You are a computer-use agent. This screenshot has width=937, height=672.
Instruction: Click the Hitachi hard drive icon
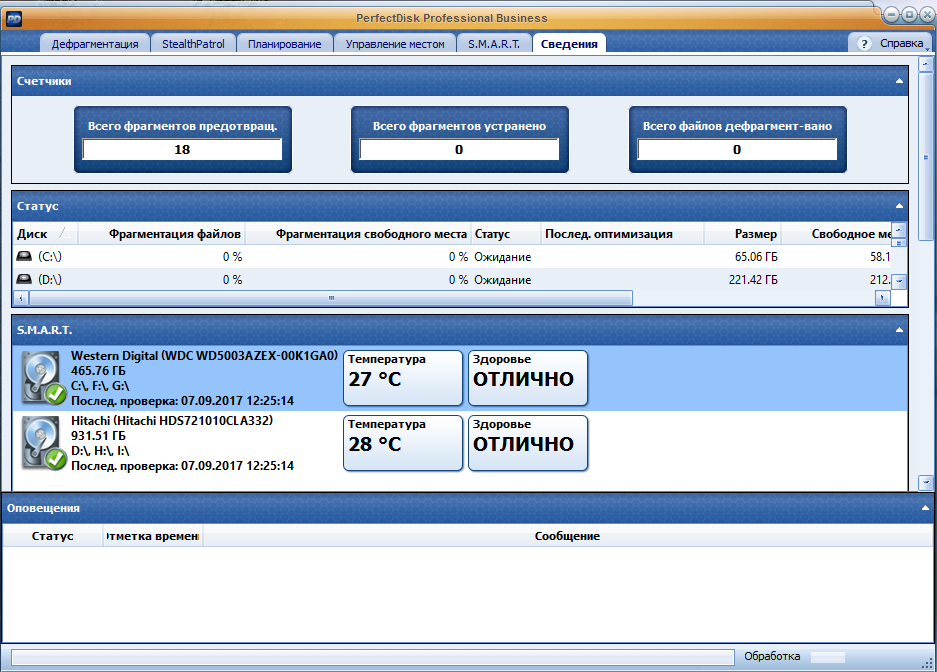(42, 443)
